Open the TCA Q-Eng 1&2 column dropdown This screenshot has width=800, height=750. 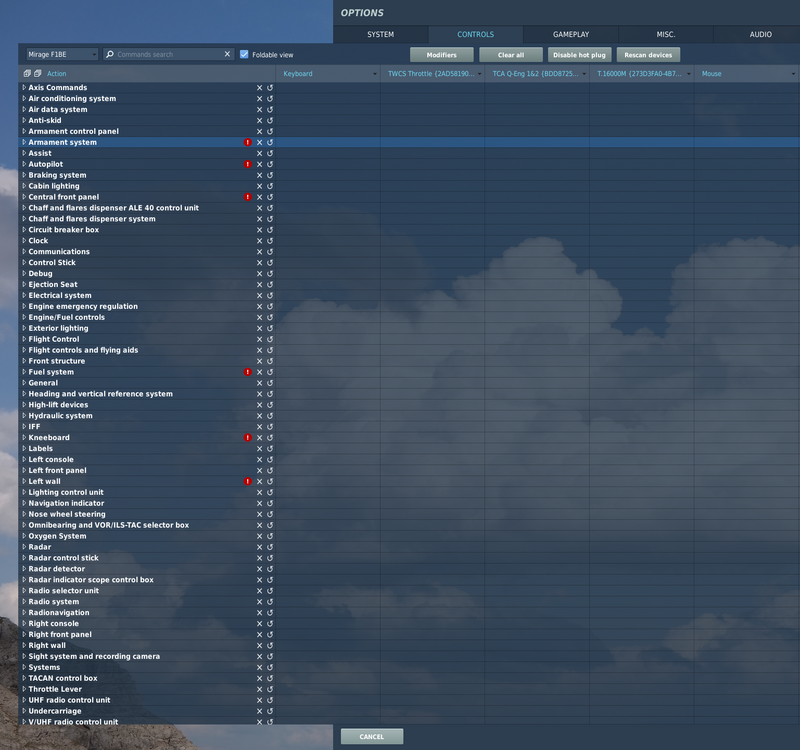584,74
